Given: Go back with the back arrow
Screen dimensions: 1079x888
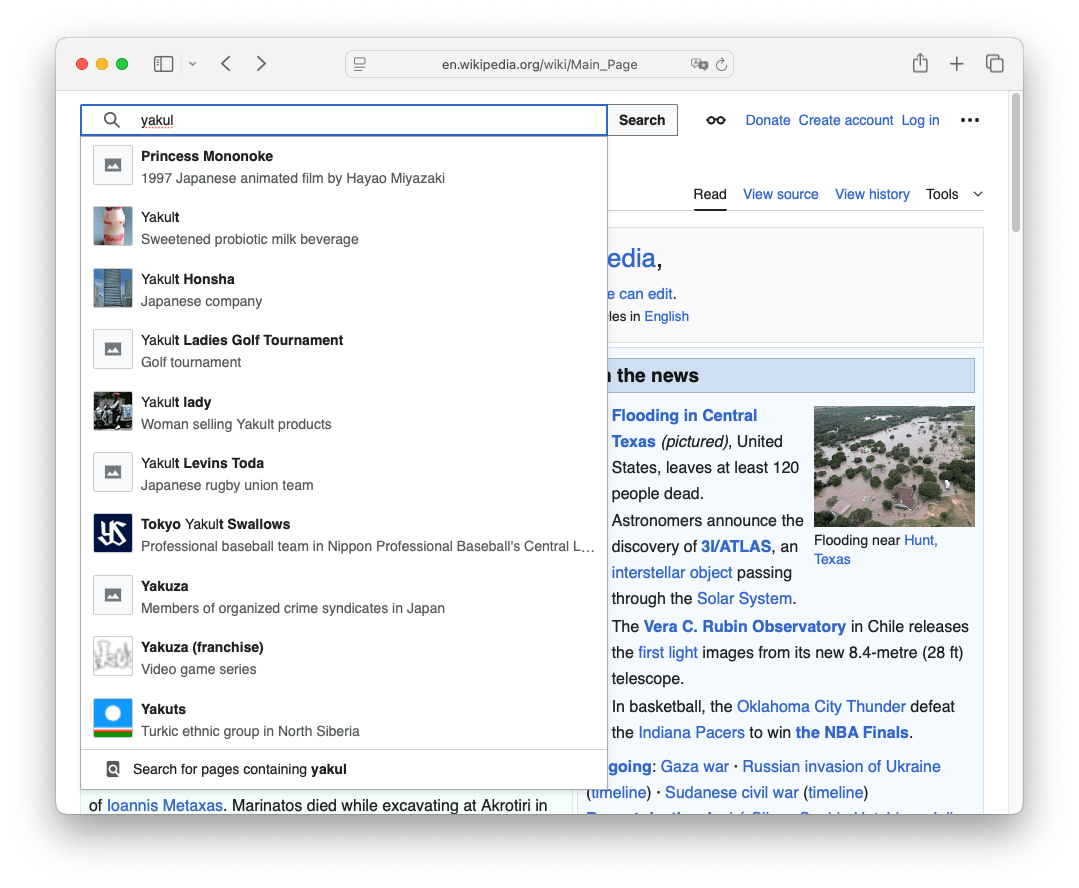Looking at the screenshot, I should coord(226,64).
